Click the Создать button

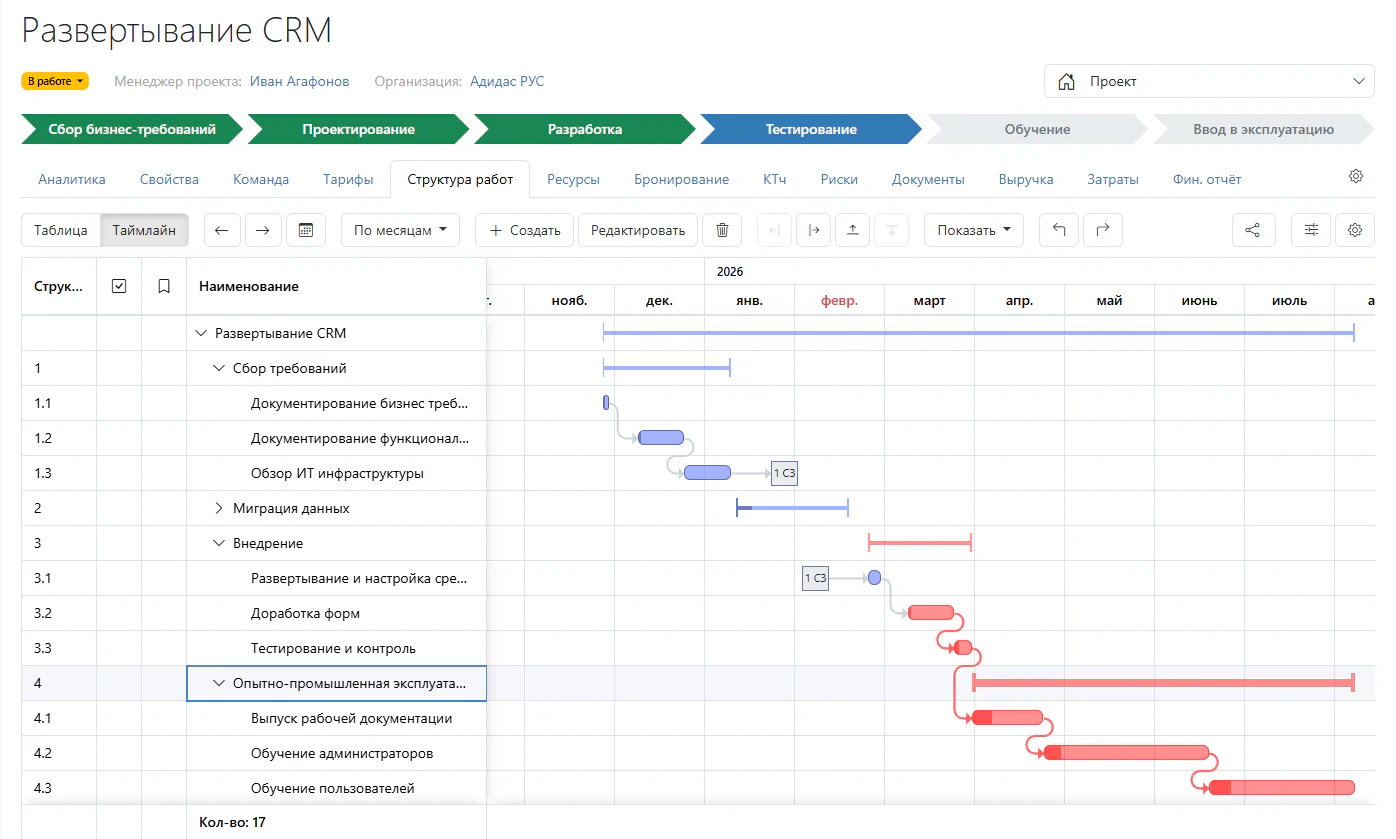(524, 230)
